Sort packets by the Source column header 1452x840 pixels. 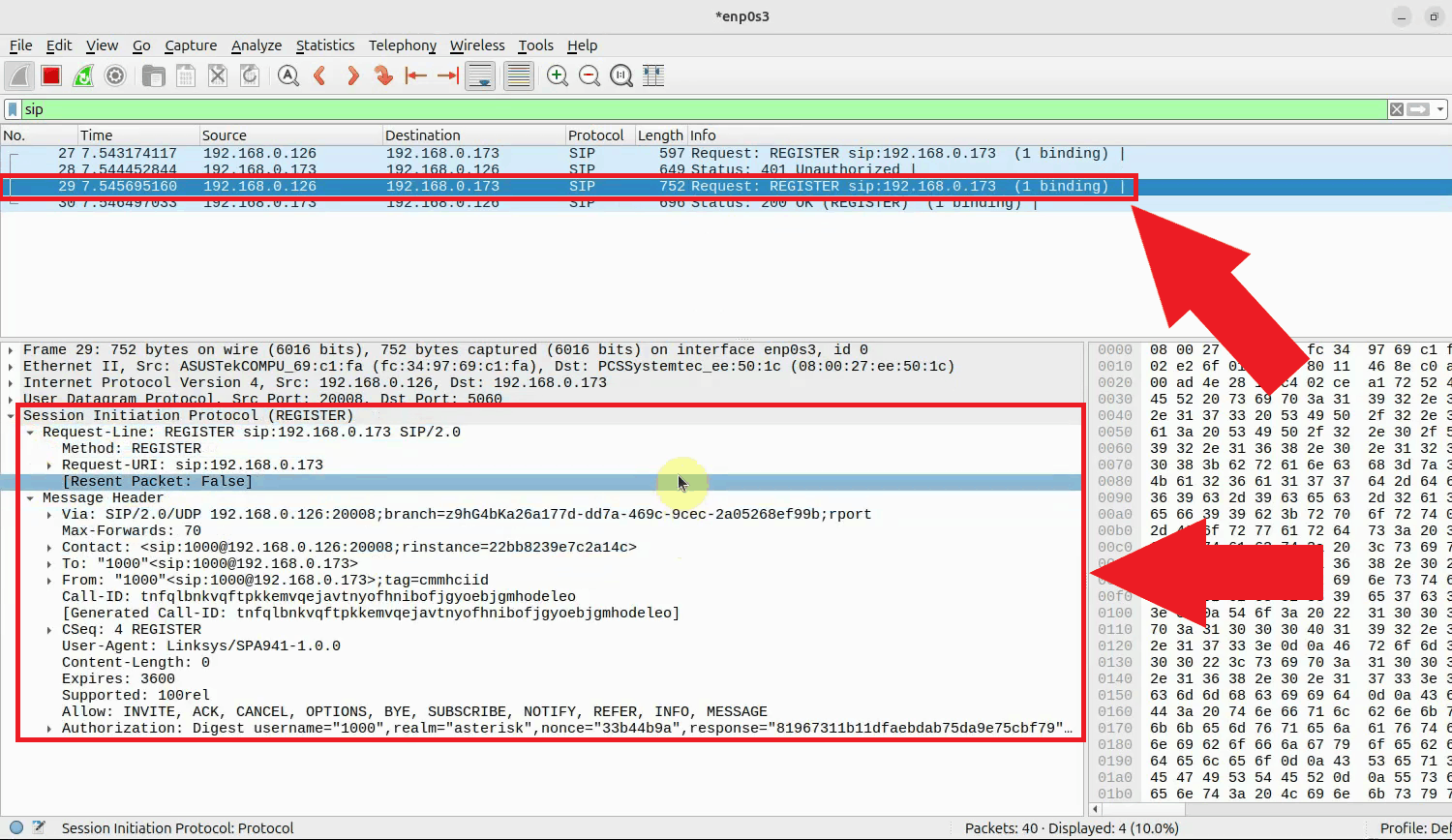[x=291, y=135]
